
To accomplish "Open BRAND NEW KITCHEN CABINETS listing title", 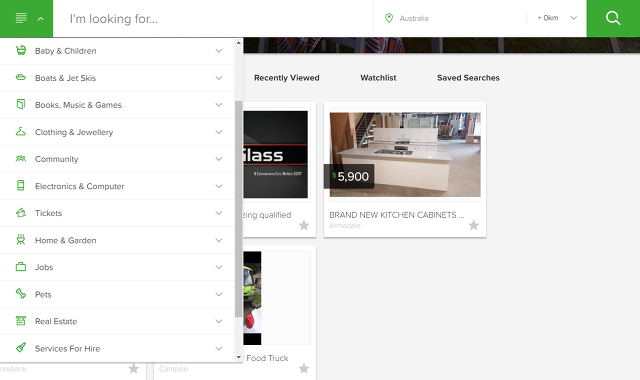I will 397,215.
